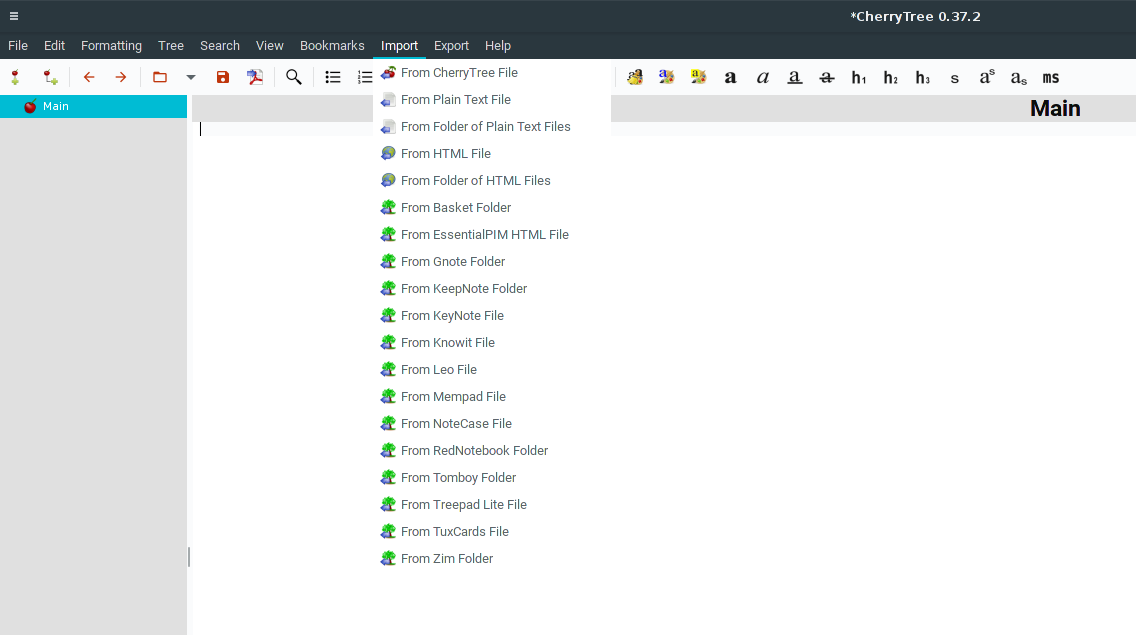Viewport: 1136px width, 635px height.
Task: Click the Add Subnode toolbar icon
Action: (50, 77)
